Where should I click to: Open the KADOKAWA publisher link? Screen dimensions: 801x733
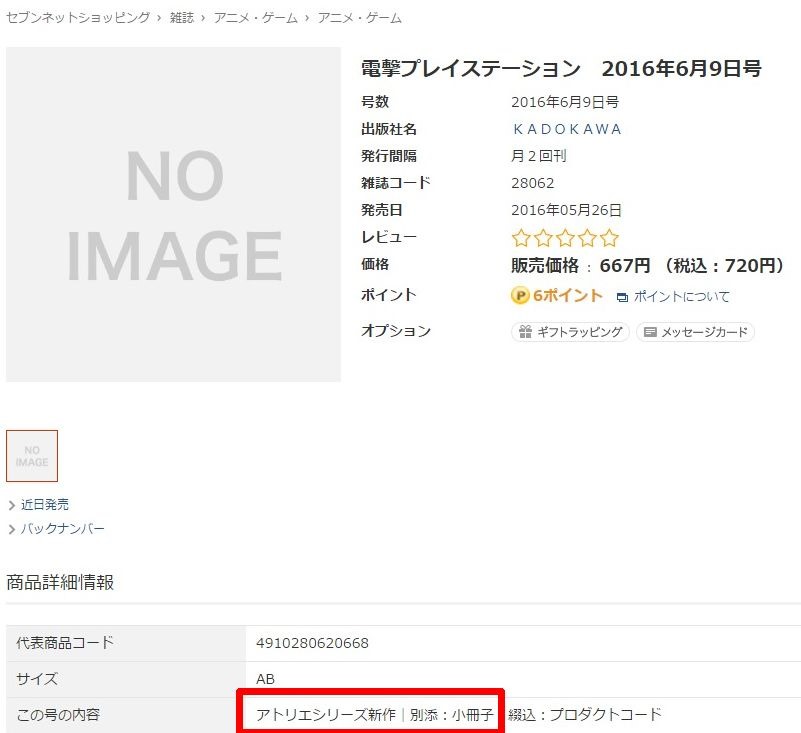[566, 129]
